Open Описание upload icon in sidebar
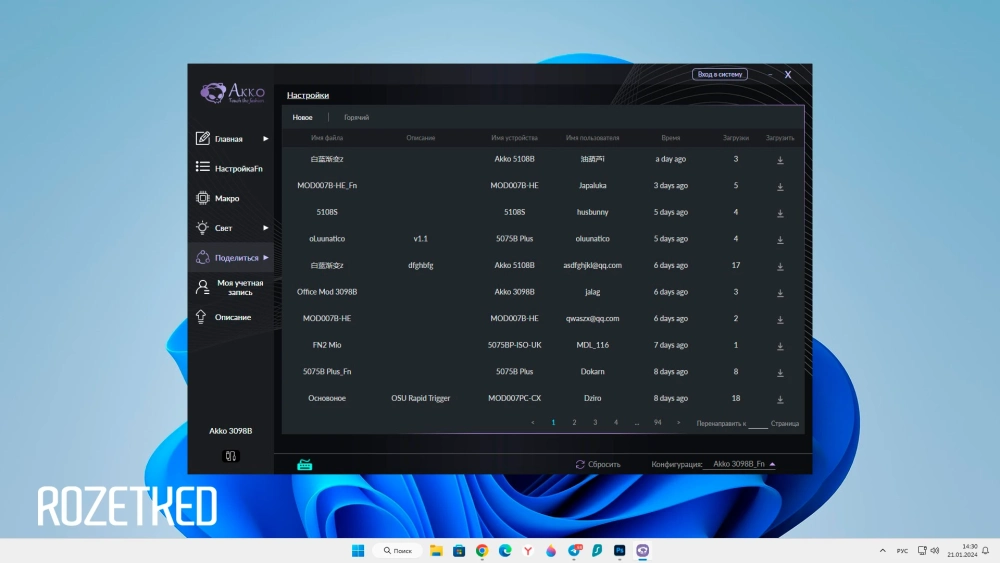 click(202, 317)
